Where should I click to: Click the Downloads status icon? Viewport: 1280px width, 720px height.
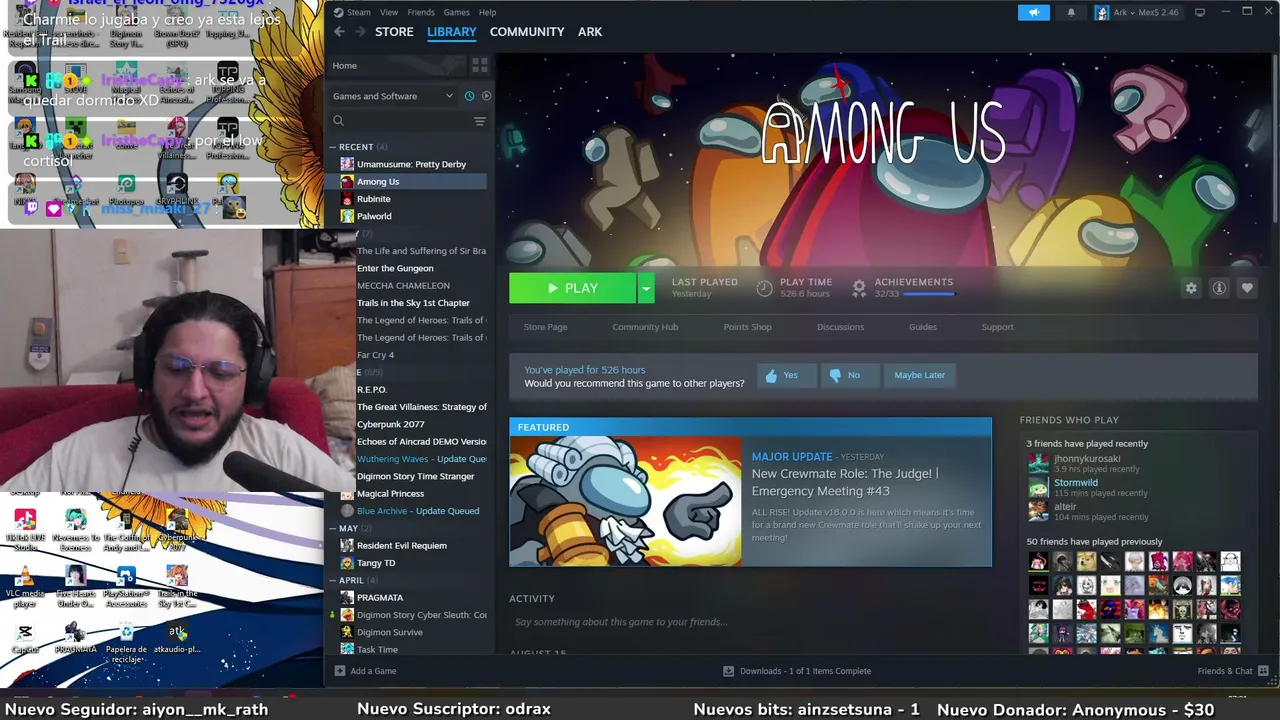728,671
